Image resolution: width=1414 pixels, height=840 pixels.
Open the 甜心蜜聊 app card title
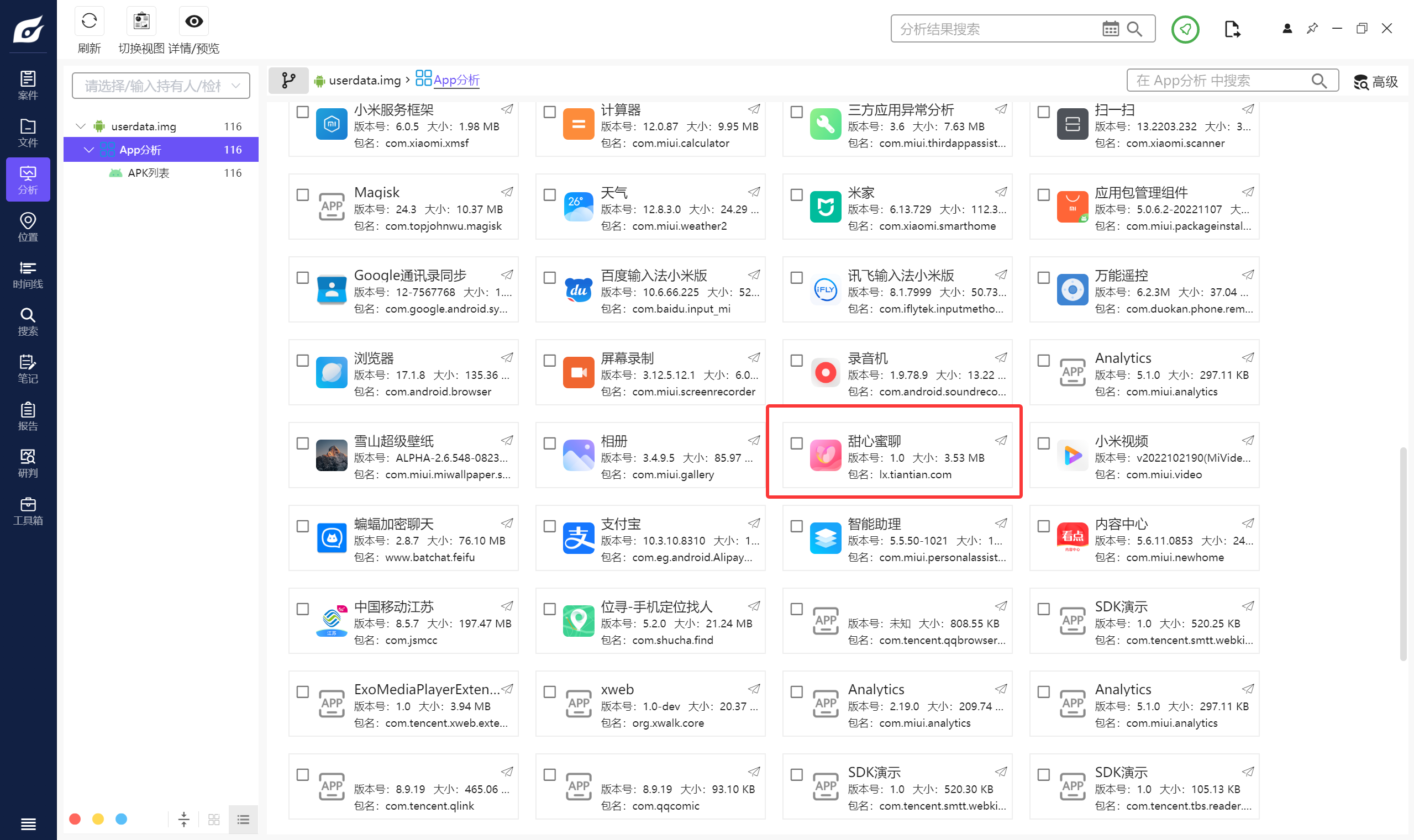click(x=874, y=441)
